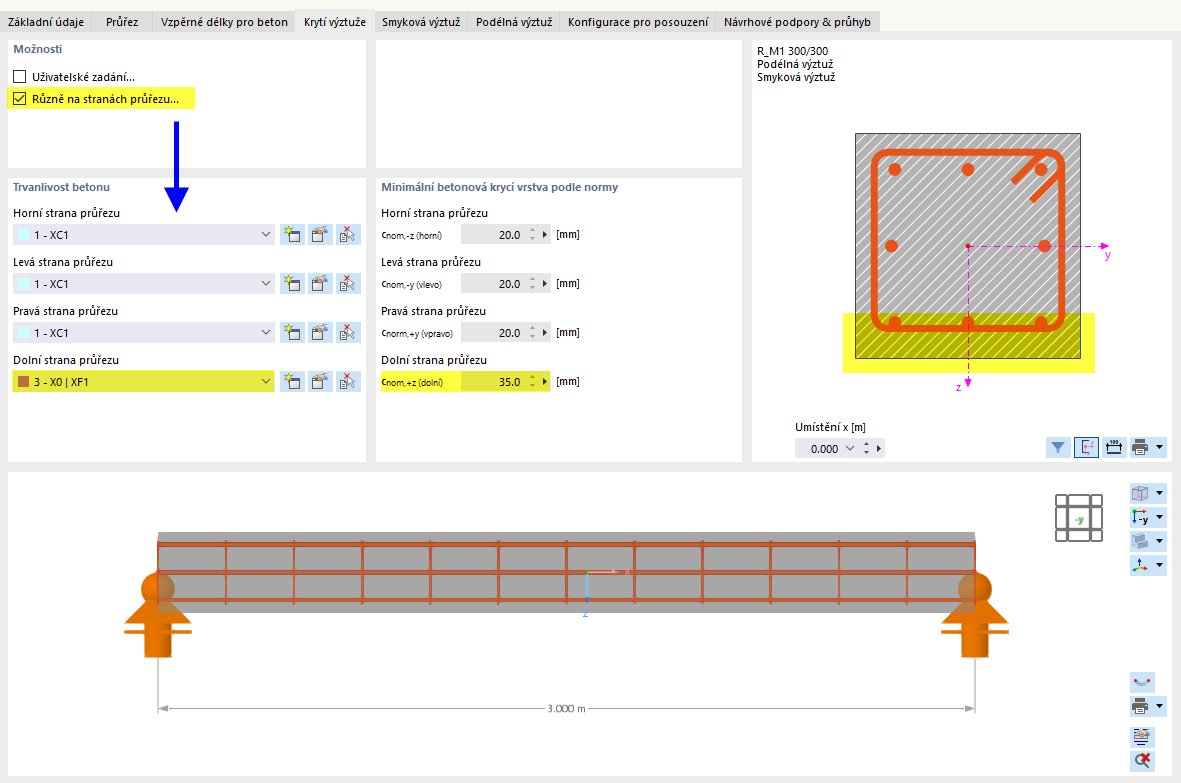The image size is (1181, 783).
Task: Click the filter icon in cross-section preview
Action: coord(1058,448)
